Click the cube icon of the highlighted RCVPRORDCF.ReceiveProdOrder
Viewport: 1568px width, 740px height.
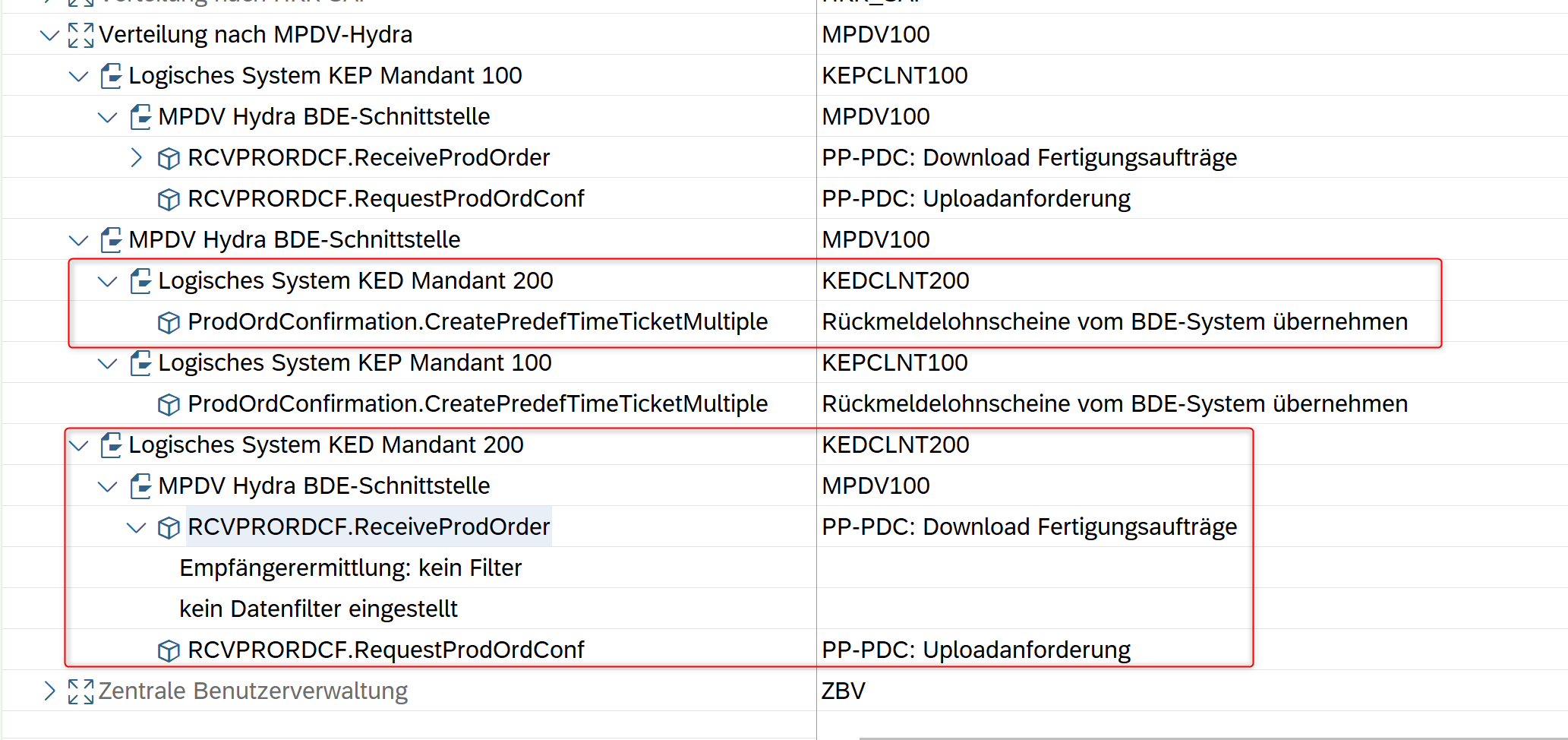pos(169,527)
